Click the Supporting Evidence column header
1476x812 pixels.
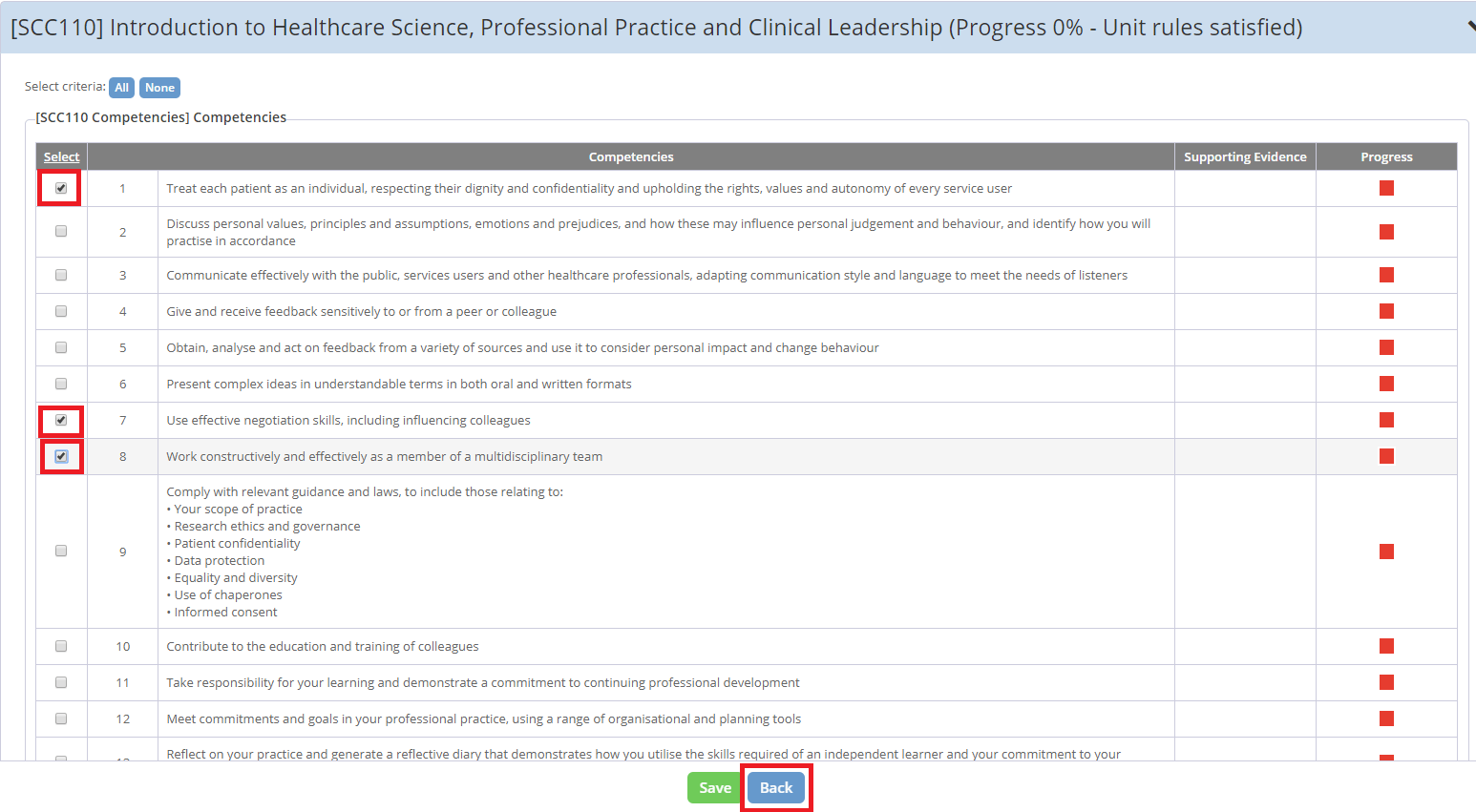pos(1245,156)
